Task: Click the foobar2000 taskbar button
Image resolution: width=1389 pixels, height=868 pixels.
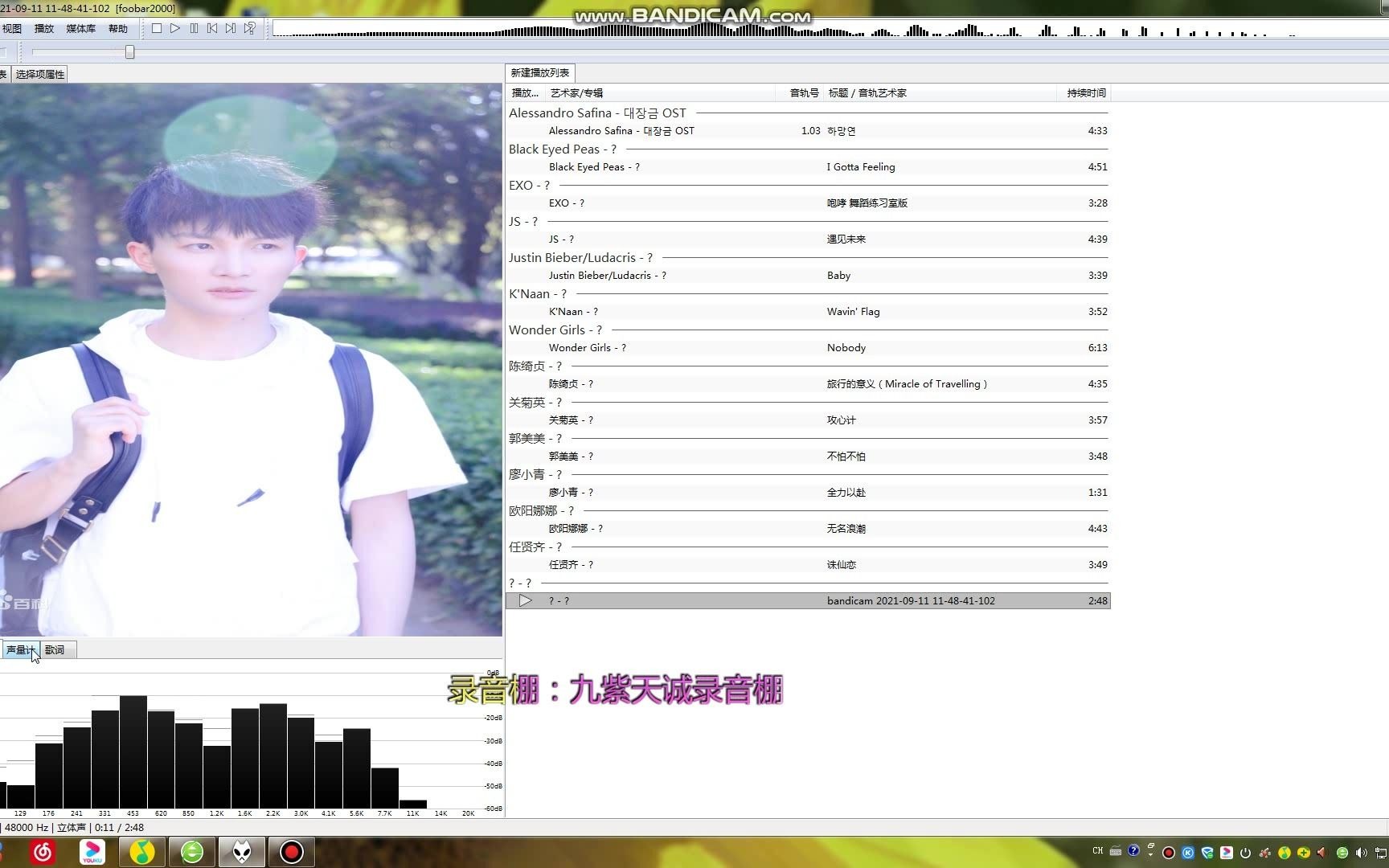Action: tap(242, 852)
